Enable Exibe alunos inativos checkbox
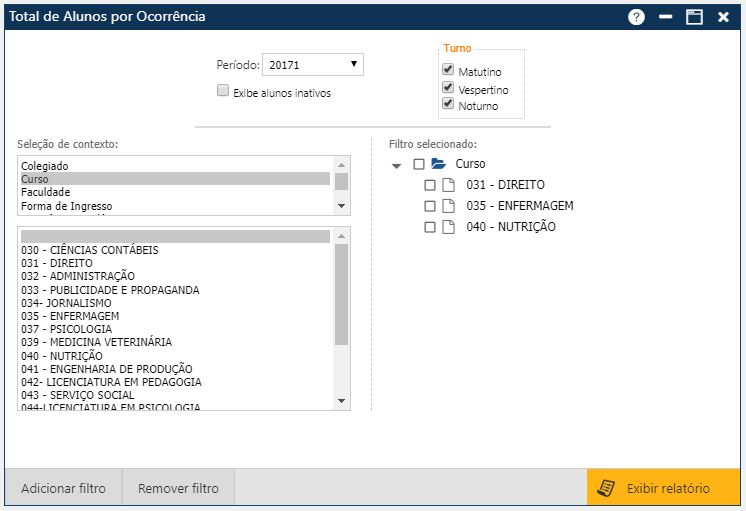746x511 pixels. pyautogui.click(x=223, y=91)
